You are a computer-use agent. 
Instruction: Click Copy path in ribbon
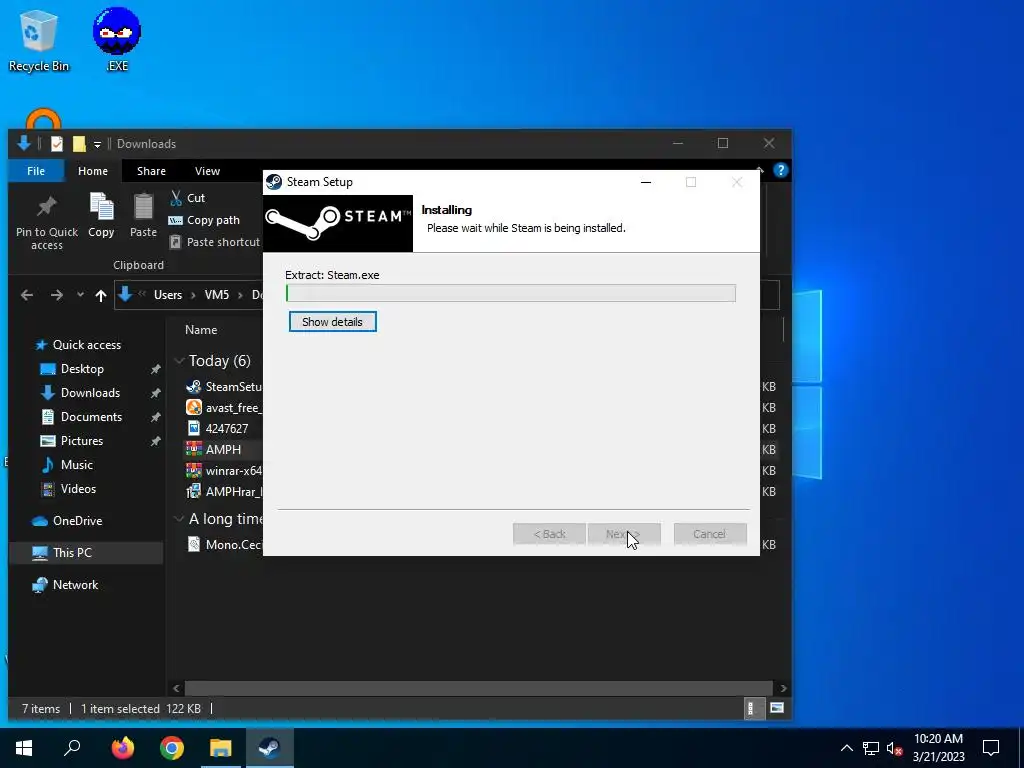204,220
